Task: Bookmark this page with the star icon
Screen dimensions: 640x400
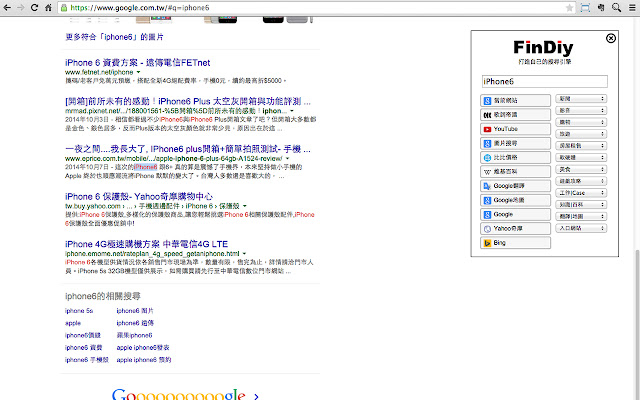Action: point(569,8)
